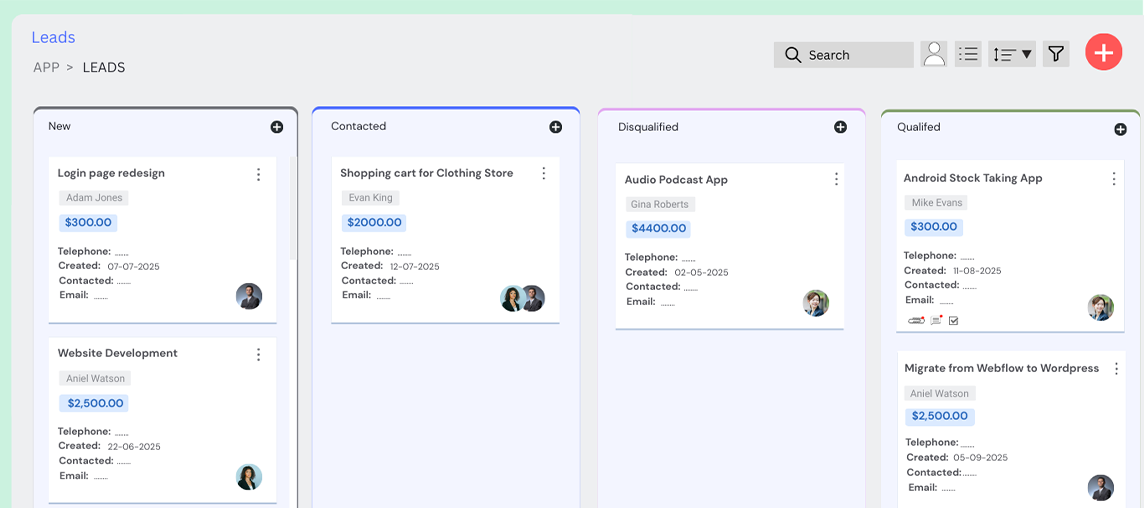Add a card to the New column
Screen dimensions: 1144x508
tap(277, 127)
